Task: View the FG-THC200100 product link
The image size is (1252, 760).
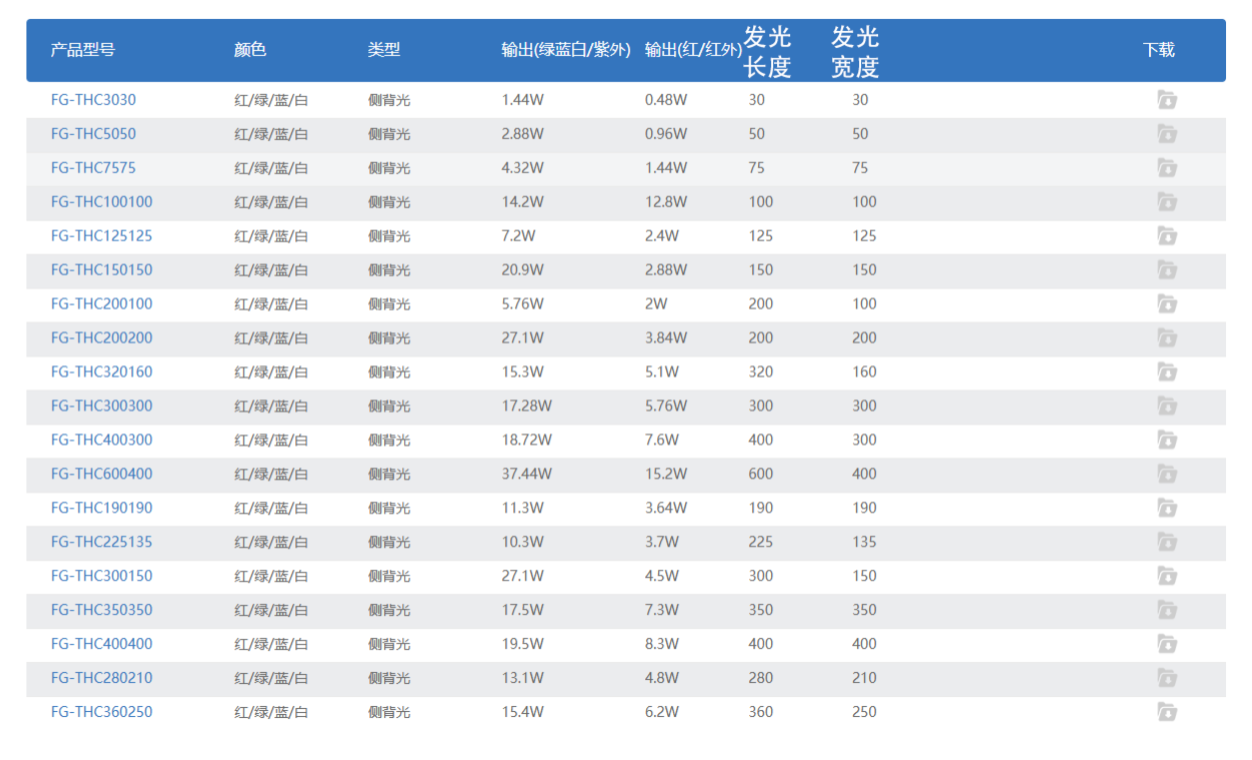Action: click(x=102, y=304)
